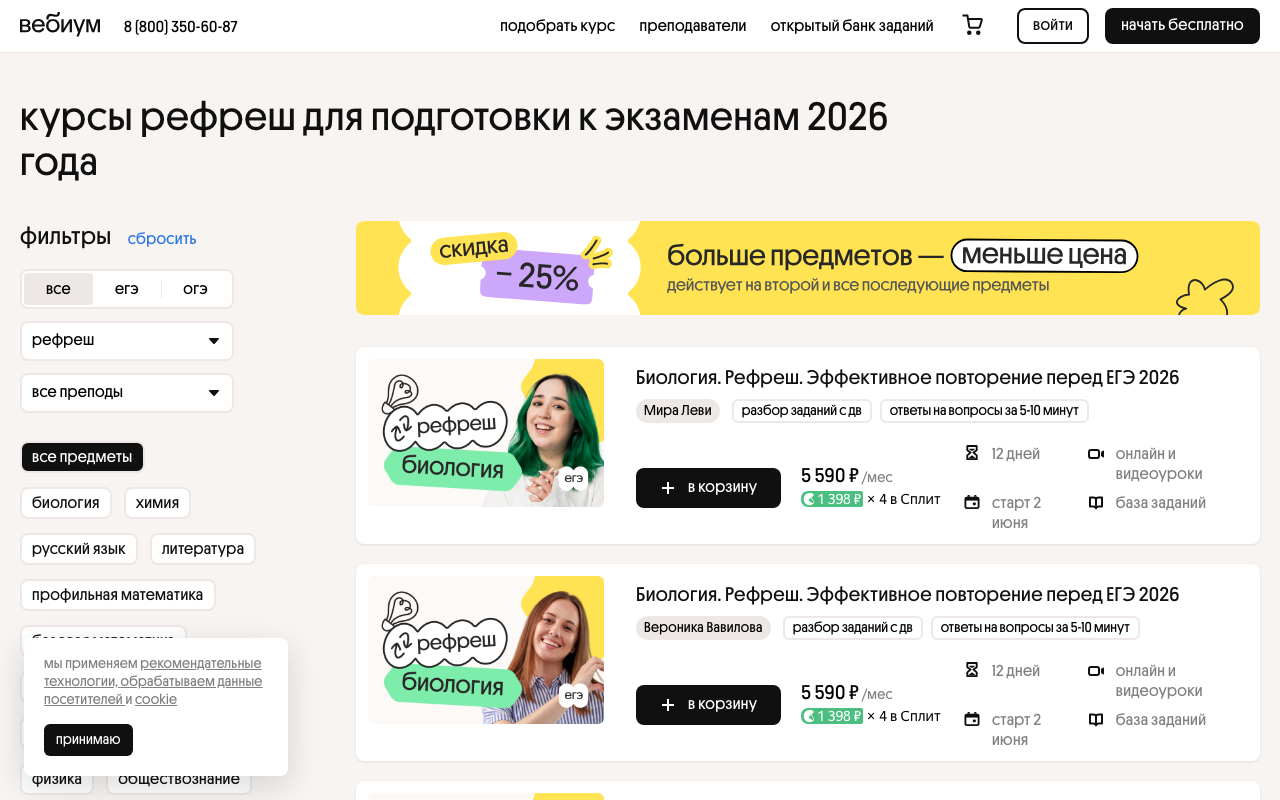
Task: Click the вебиум logo
Action: pyautogui.click(x=60, y=25)
